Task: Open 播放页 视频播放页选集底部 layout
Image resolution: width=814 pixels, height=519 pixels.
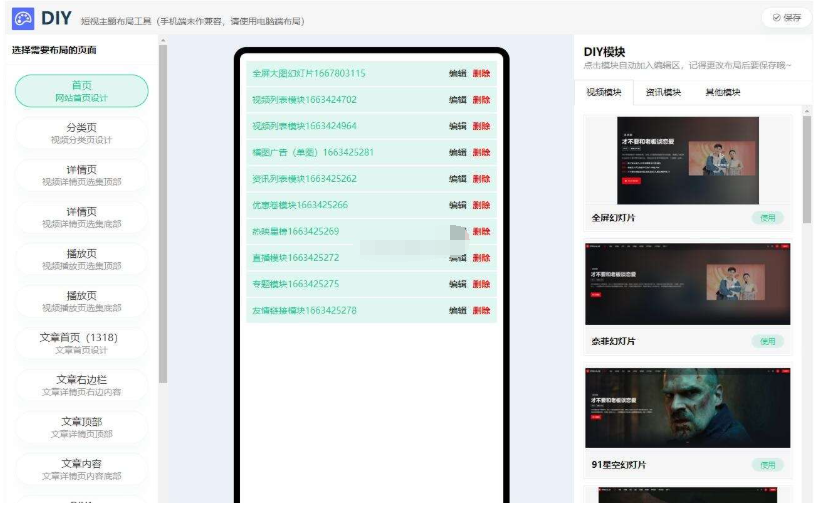Action: [x=82, y=301]
